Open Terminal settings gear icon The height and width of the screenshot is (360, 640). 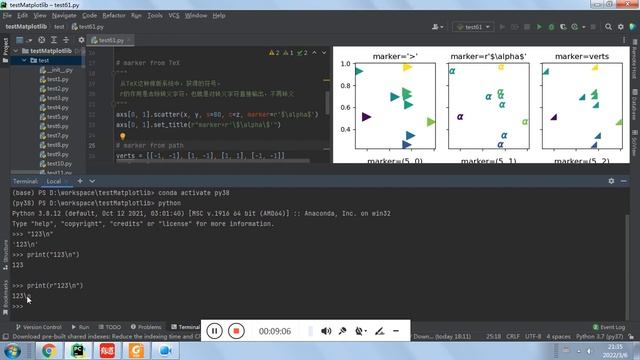[x=611, y=181]
